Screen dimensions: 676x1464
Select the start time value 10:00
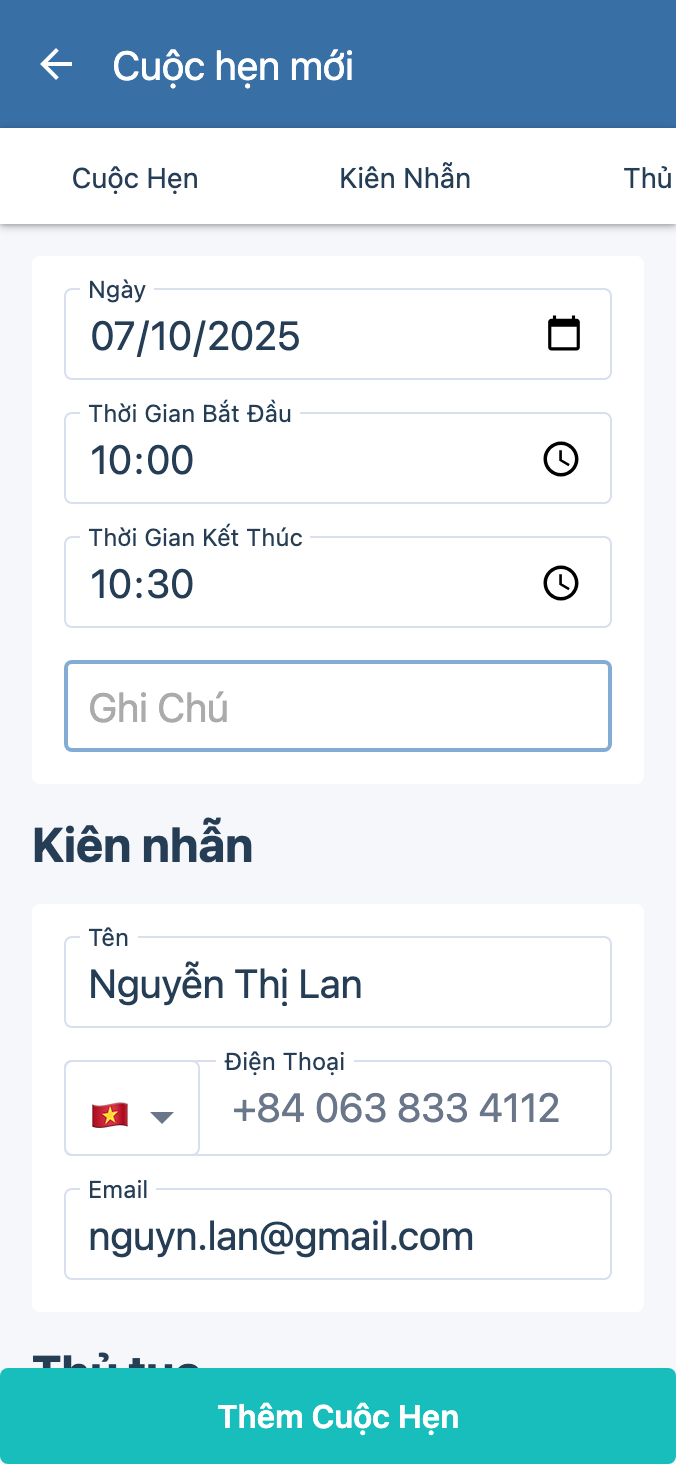coord(143,460)
